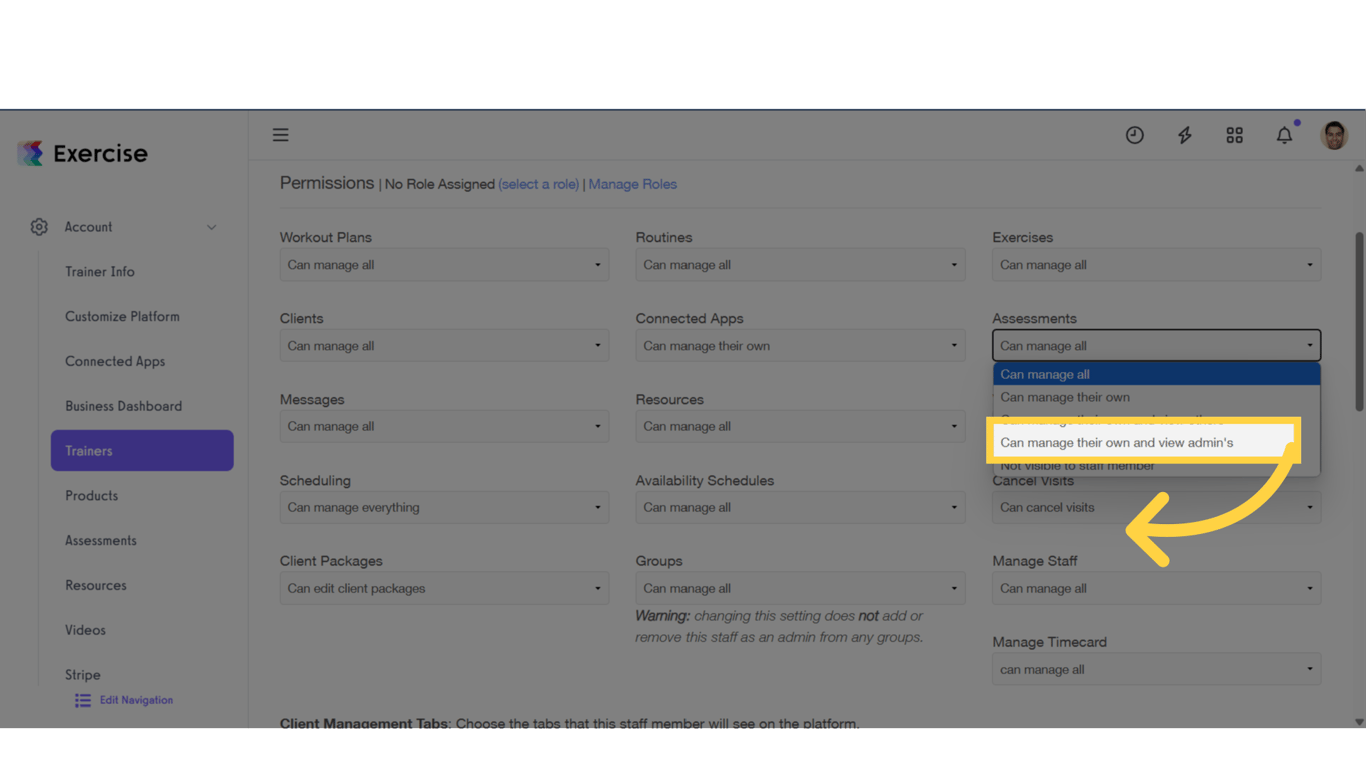Switch to the Assessments sidebar section
This screenshot has width=1366, height=768.
pyautogui.click(x=100, y=540)
